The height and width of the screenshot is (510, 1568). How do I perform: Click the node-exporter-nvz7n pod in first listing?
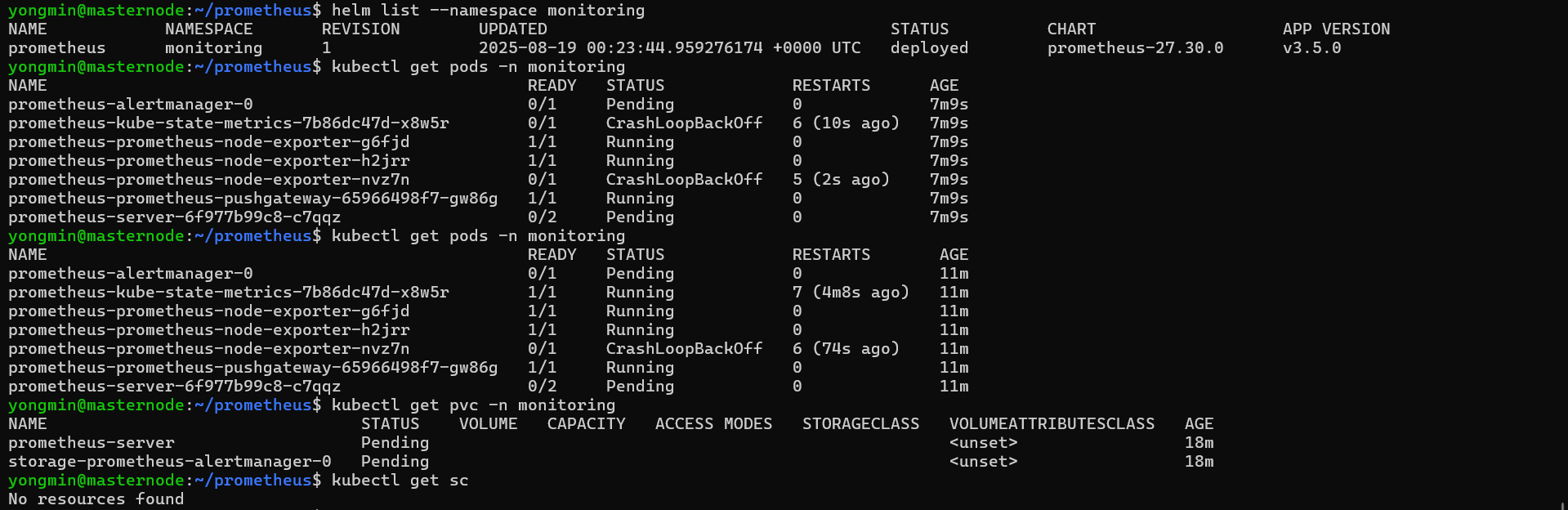[209, 180]
